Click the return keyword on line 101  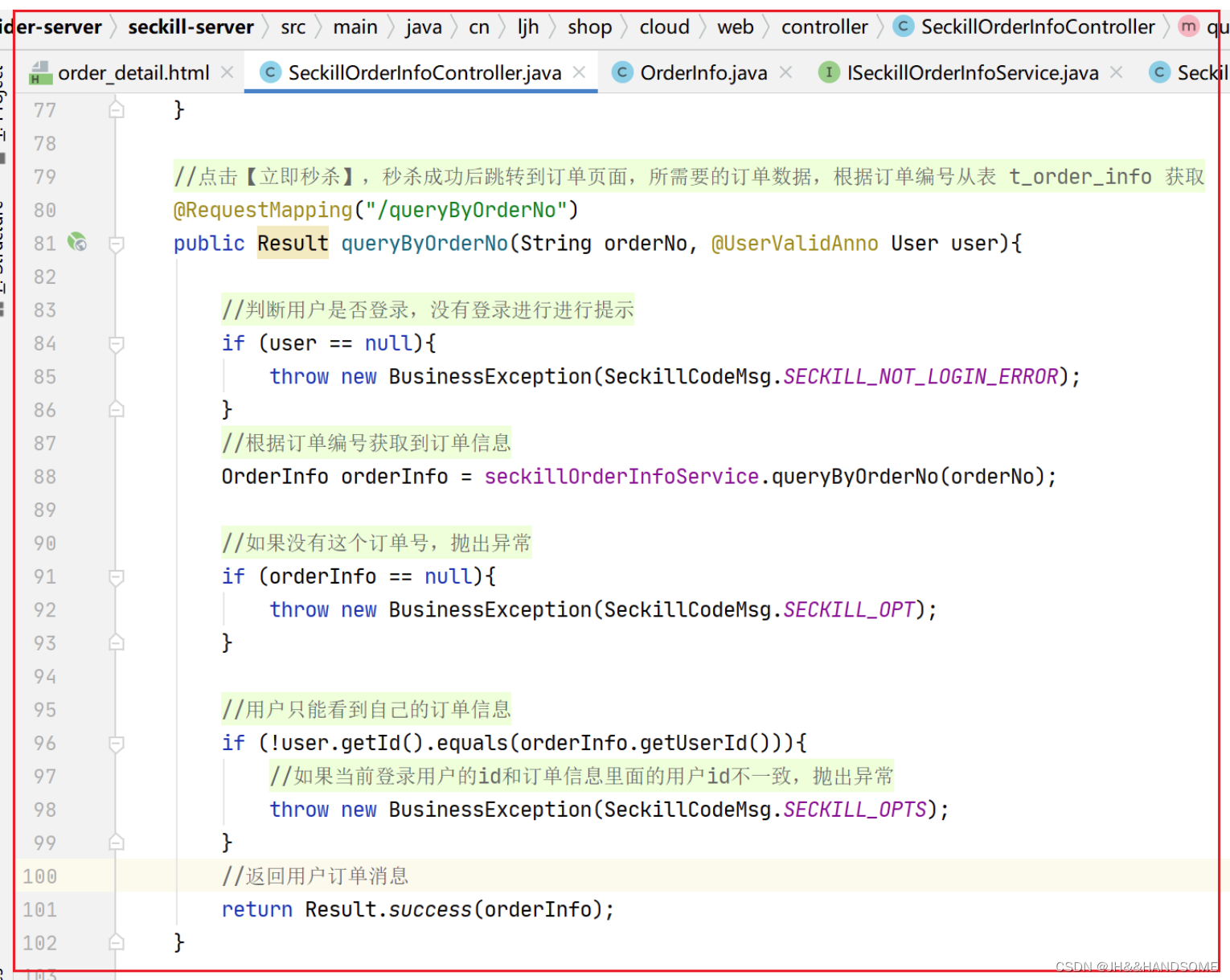point(257,909)
